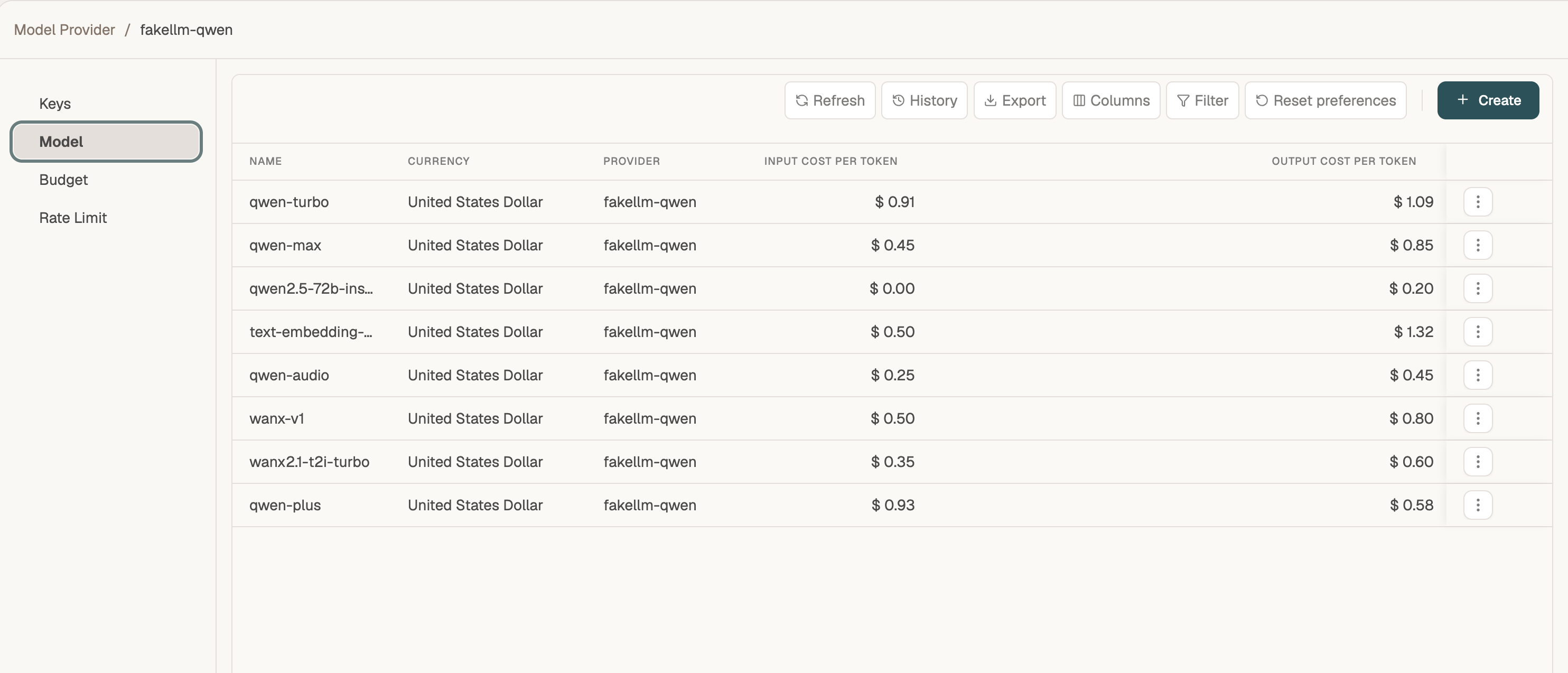The width and height of the screenshot is (1568, 673).
Task: Sort by Input Cost Per Token header
Action: coord(830,161)
